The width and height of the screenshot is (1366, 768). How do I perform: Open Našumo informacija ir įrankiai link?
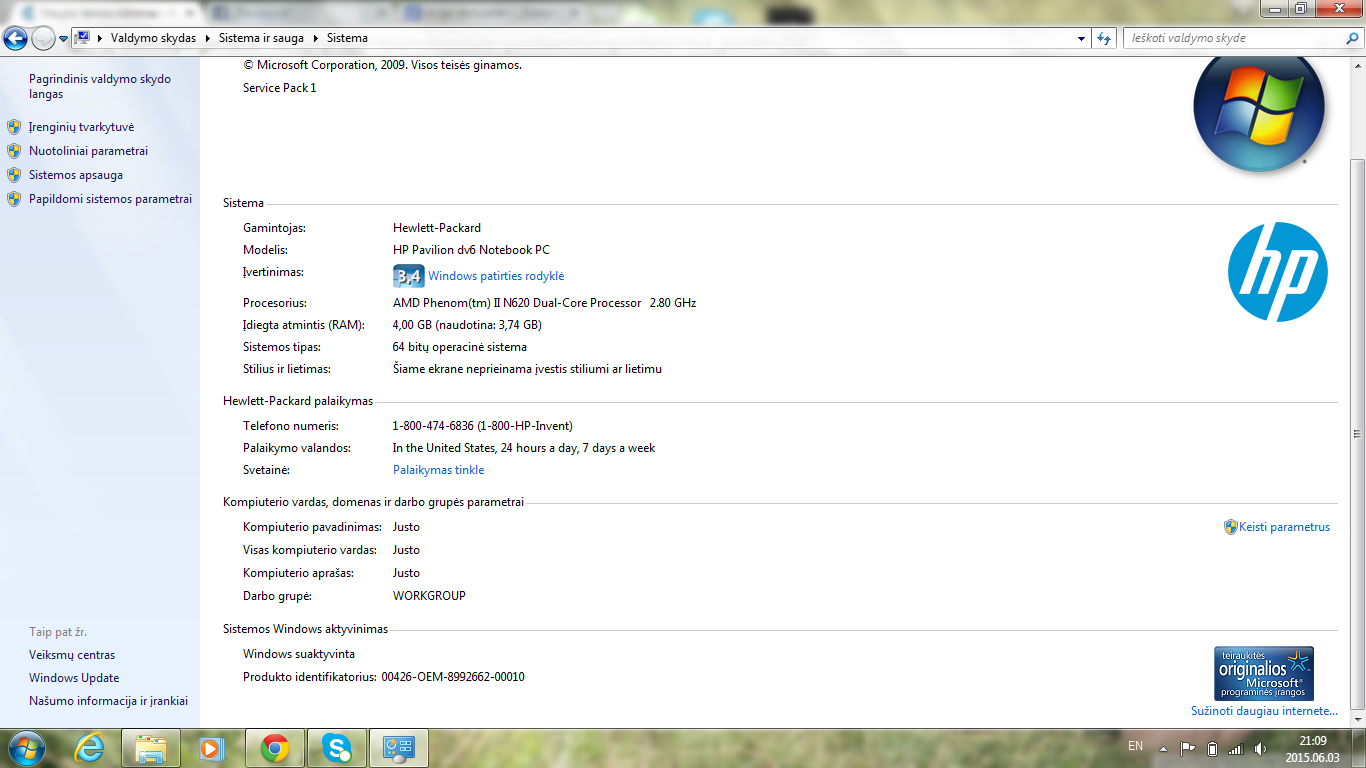coord(108,701)
